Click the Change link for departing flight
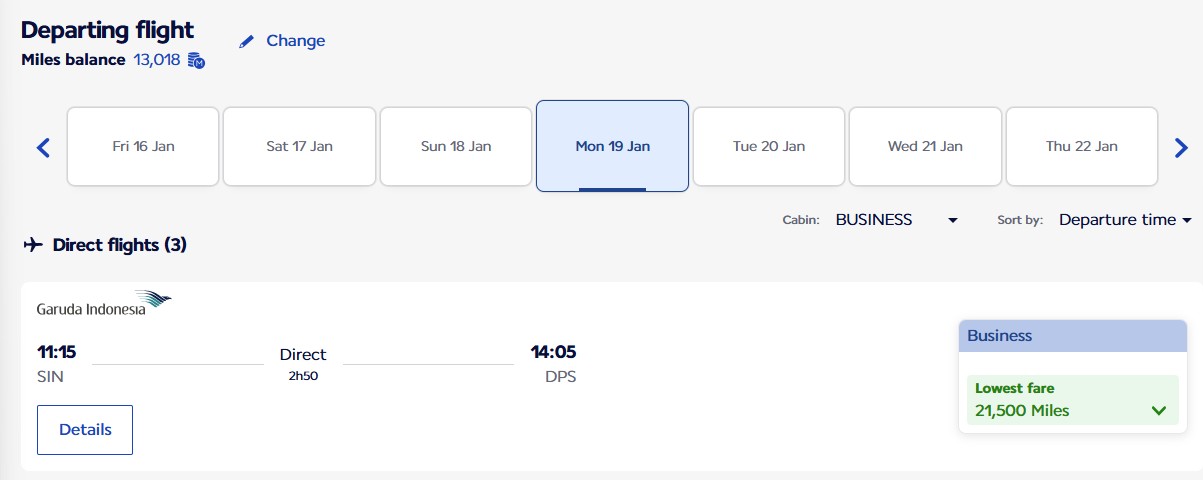Image resolution: width=1203 pixels, height=480 pixels. tap(295, 41)
